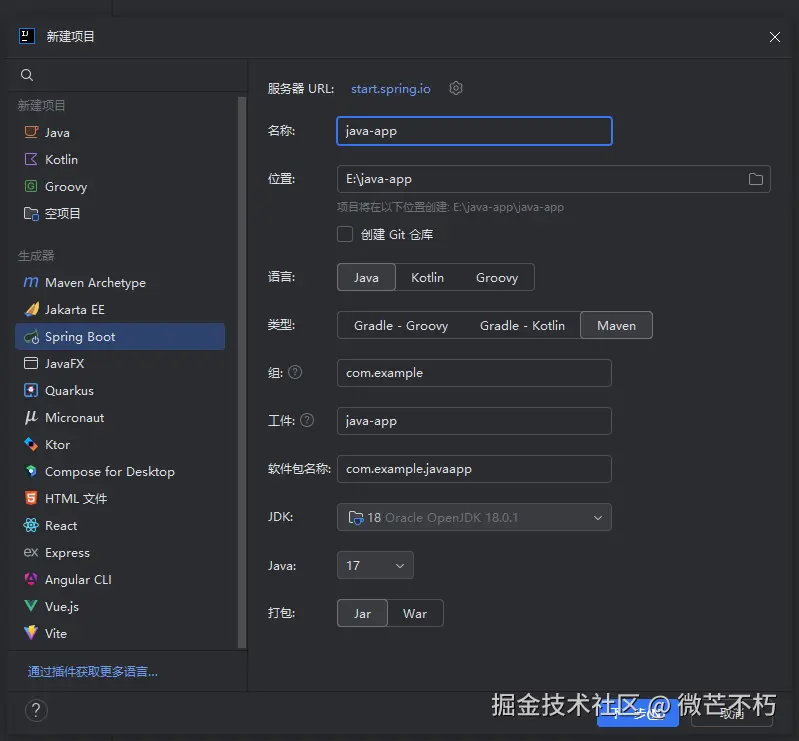Open server URL settings gear
Image resolution: width=799 pixels, height=741 pixels.
(456, 88)
